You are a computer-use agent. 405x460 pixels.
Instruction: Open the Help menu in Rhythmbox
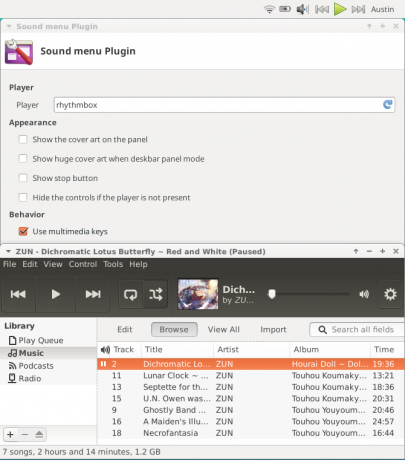tap(138, 264)
